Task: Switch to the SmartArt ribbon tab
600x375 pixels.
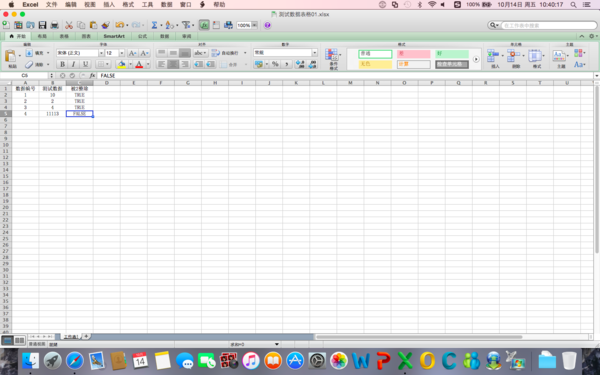Action: pos(114,36)
